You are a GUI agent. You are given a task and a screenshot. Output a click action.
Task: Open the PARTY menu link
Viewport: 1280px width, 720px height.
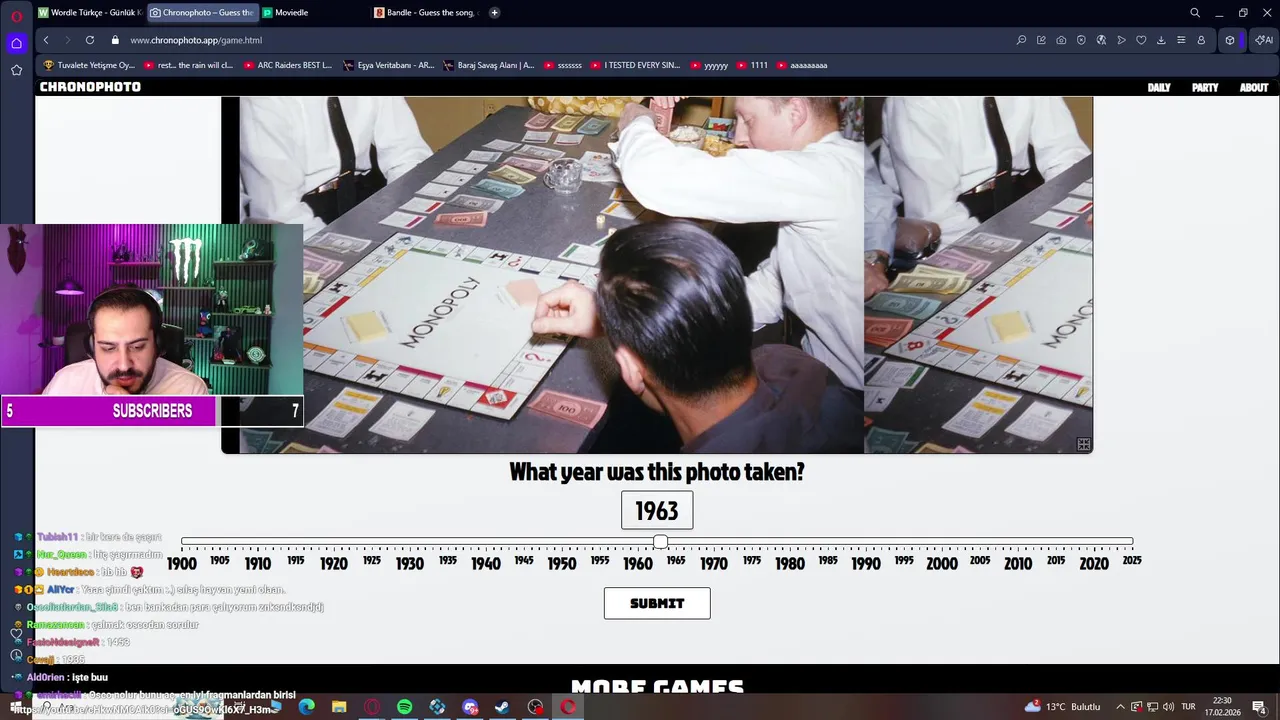click(1205, 88)
